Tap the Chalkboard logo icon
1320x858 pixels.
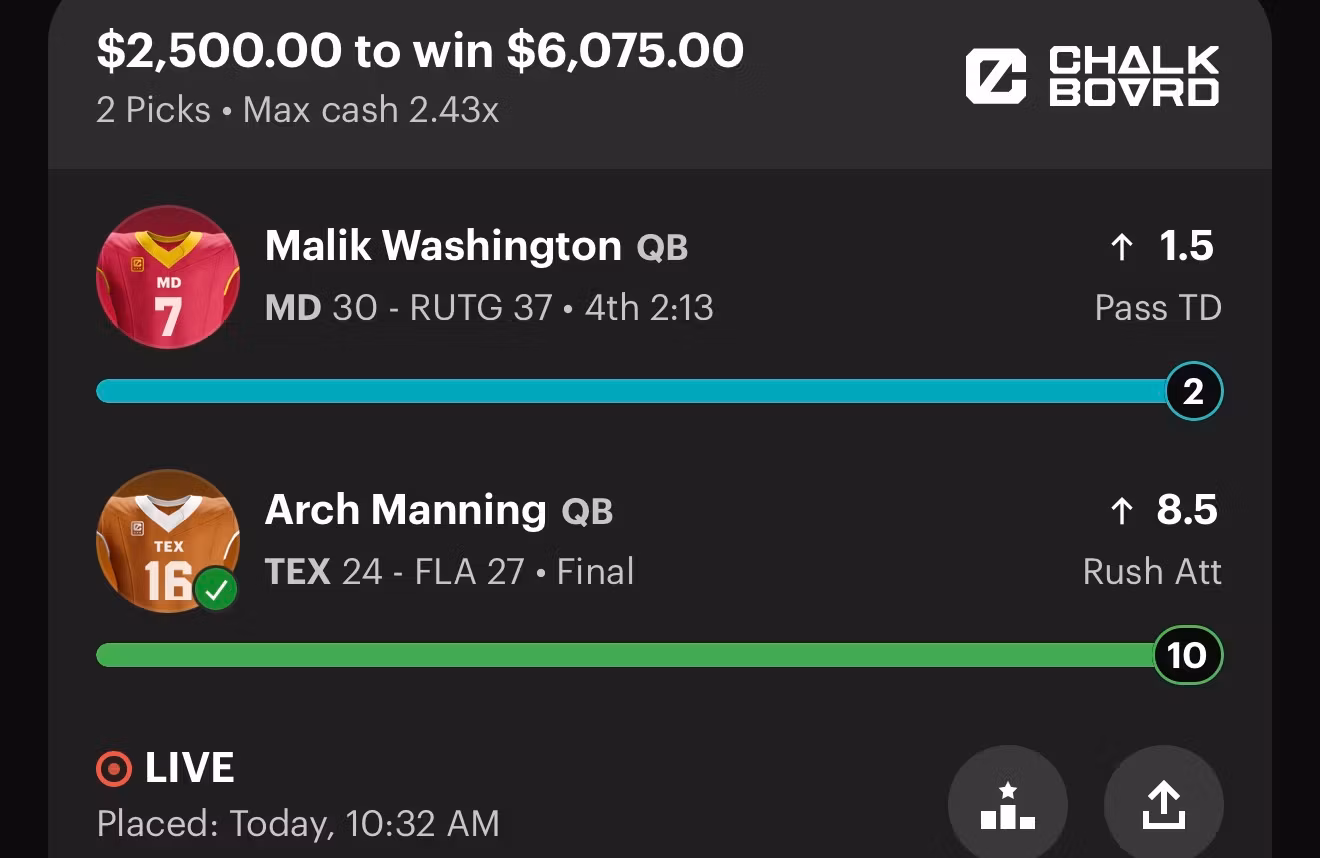(x=995, y=76)
